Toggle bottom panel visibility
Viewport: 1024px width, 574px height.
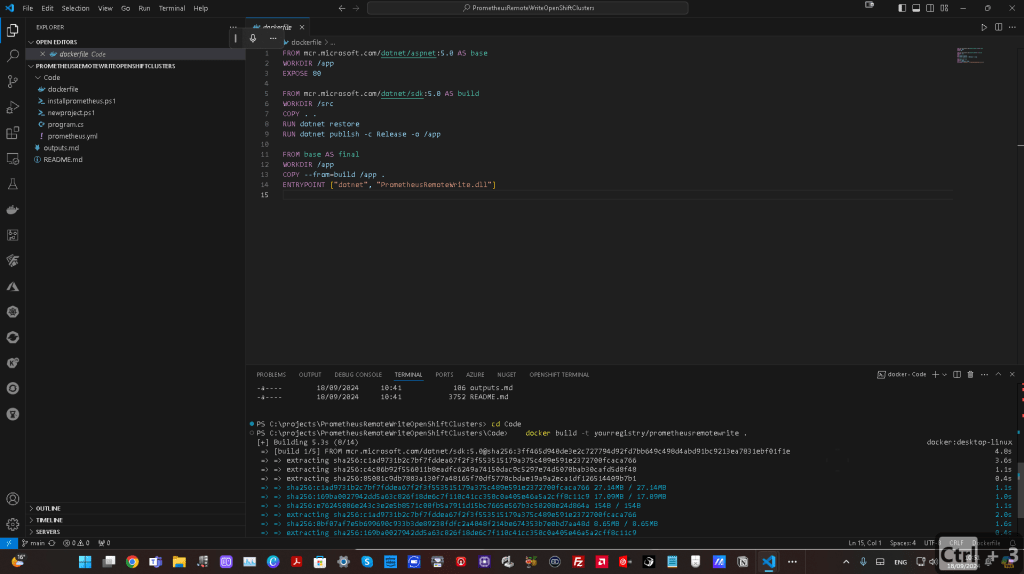tap(916, 8)
